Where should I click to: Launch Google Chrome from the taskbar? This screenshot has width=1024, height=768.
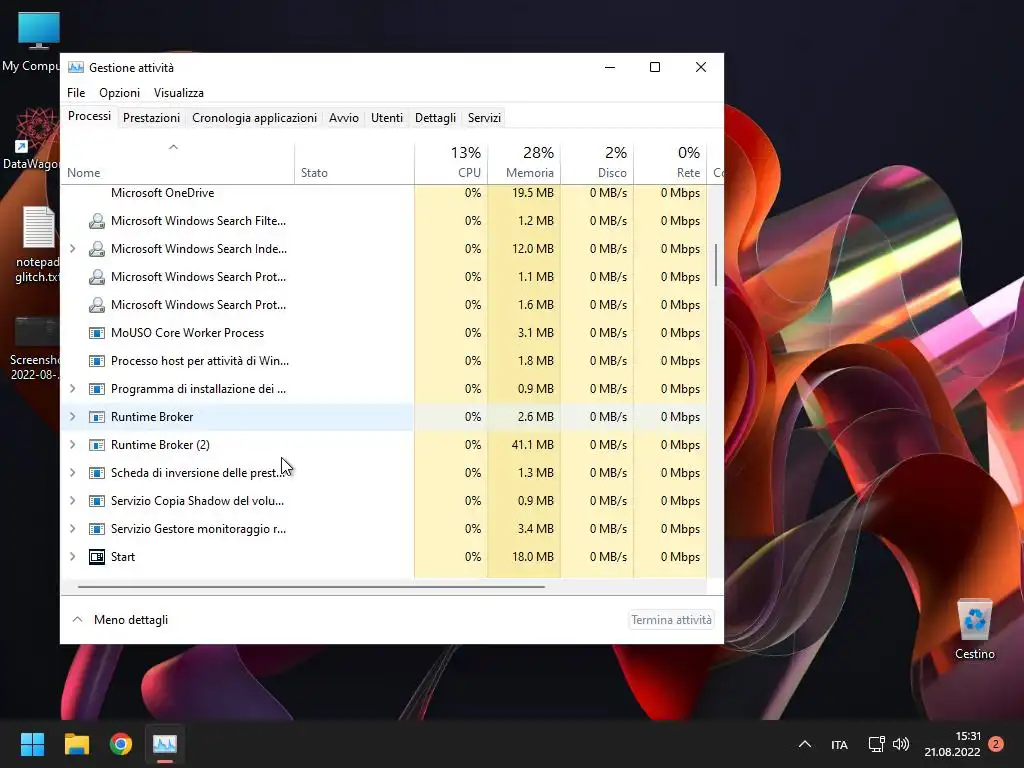[121, 744]
